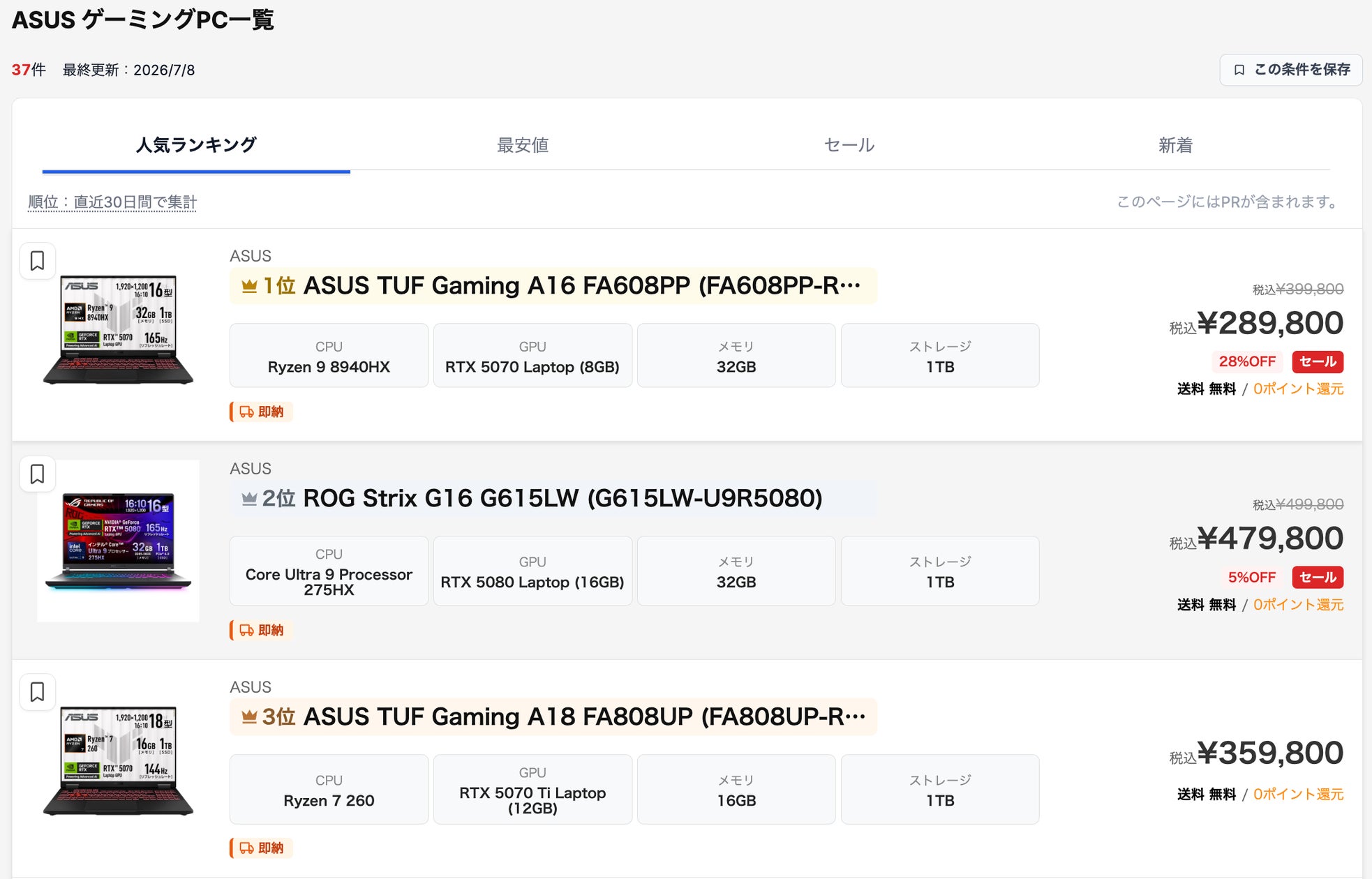1372x879 pixels.
Task: Click the TUF A16 32GB memory box
Action: [x=736, y=356]
